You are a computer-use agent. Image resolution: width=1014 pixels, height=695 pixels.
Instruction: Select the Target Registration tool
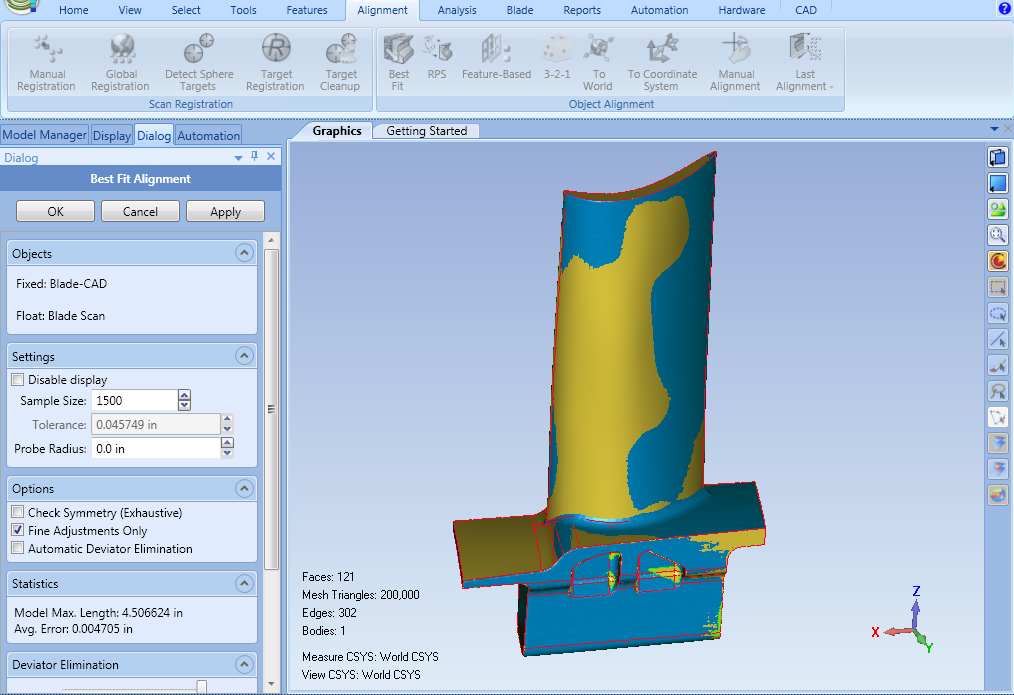pyautogui.click(x=275, y=62)
